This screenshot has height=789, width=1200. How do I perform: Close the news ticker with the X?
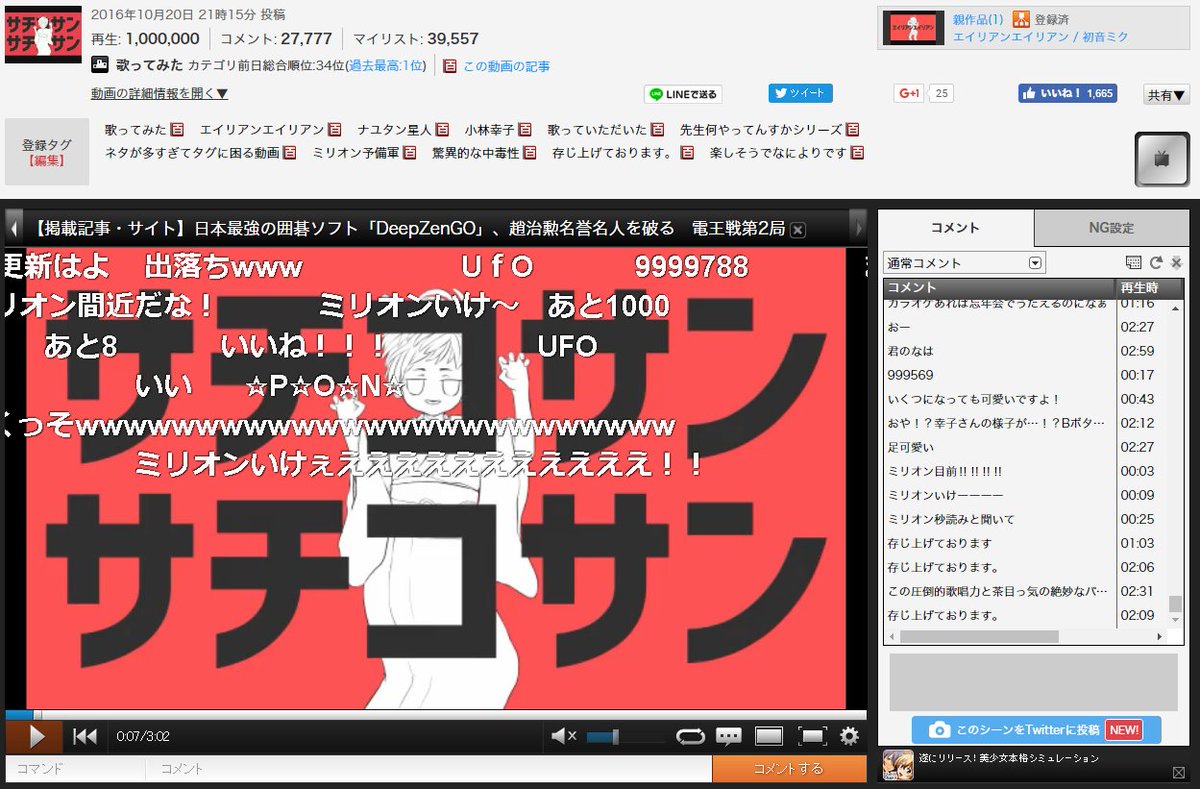[x=798, y=230]
